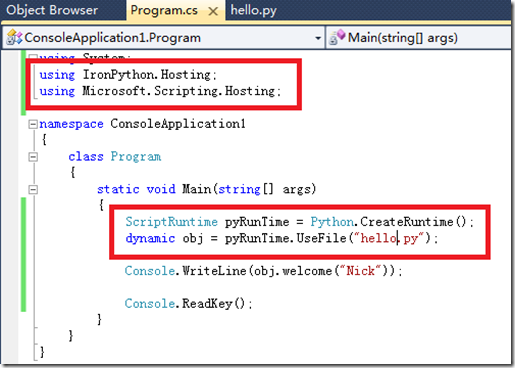
Task: Click the class icon beside ConsoleApplication1.Program
Action: (14, 37)
